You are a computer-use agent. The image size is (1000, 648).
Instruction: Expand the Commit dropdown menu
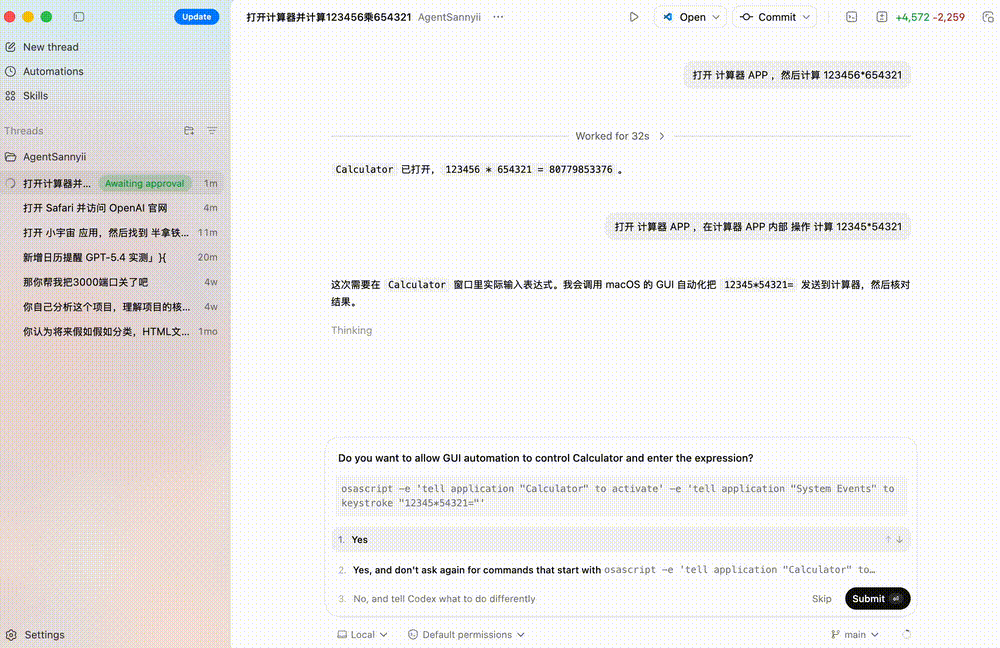[806, 17]
